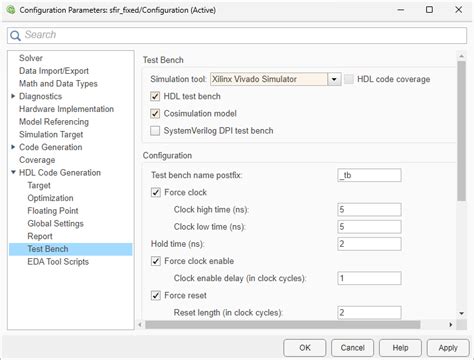The image size is (474, 360).
Task: Click the horizontal scrollbar thumb
Action: pyautogui.click(x=283, y=324)
